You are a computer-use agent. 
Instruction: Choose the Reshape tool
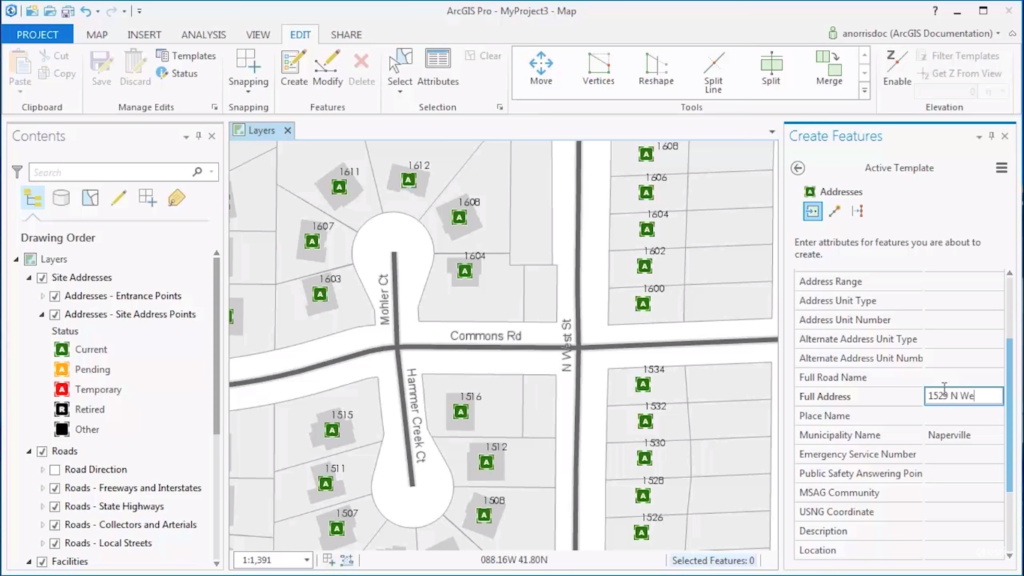[x=656, y=69]
